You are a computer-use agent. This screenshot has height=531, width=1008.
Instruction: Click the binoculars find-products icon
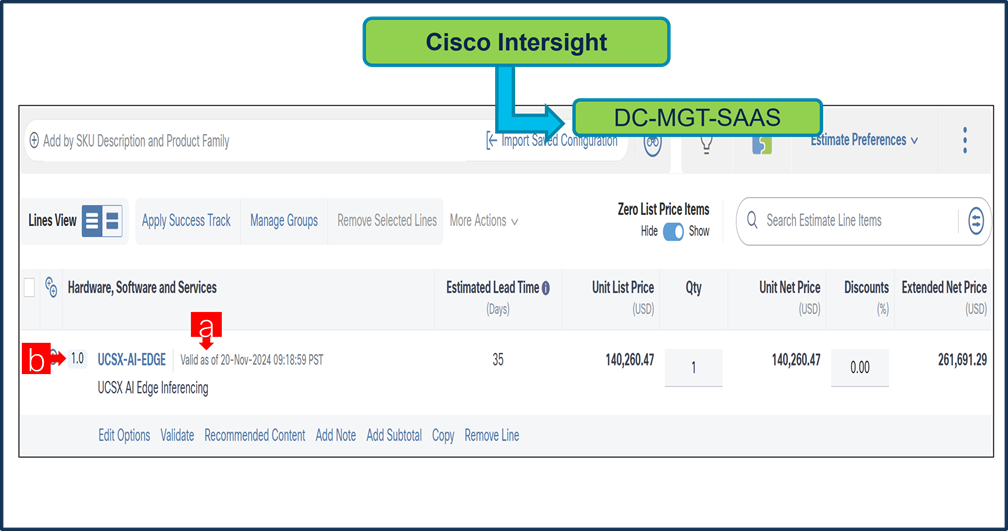click(652, 145)
